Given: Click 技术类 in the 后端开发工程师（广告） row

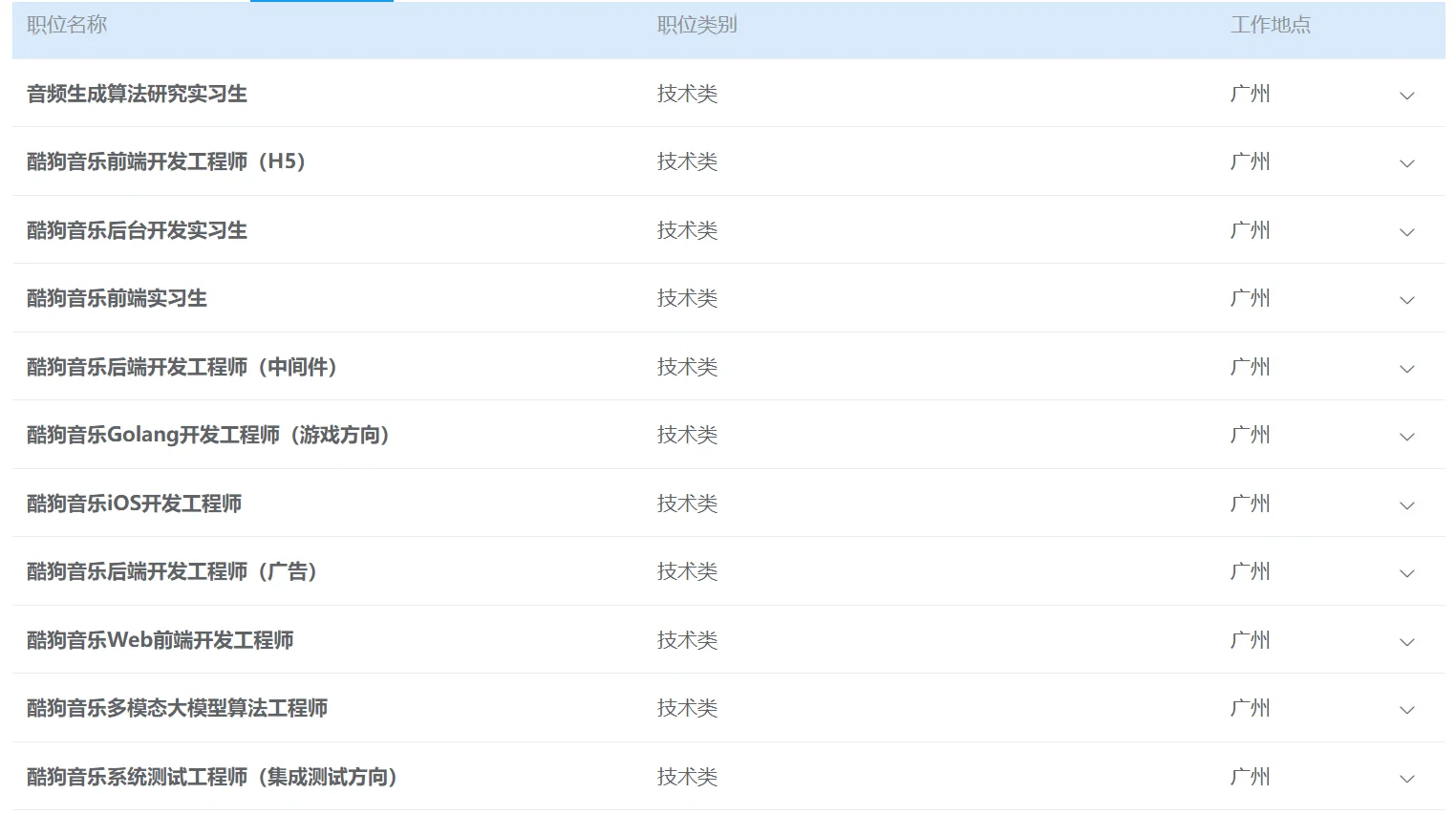Looking at the screenshot, I should click(687, 571).
